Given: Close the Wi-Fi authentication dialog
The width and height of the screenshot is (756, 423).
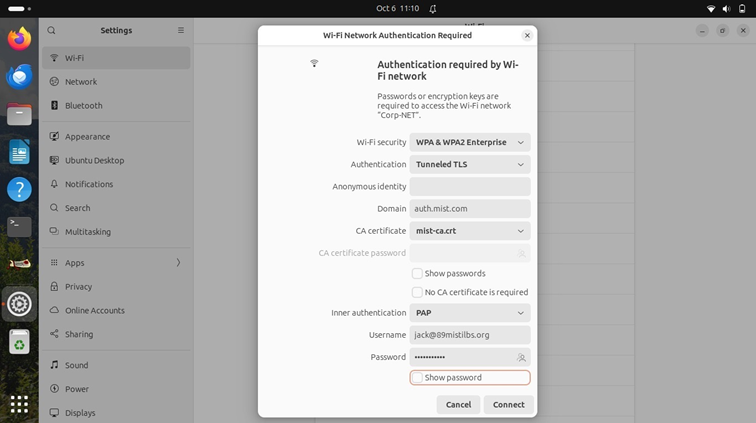Looking at the screenshot, I should click(527, 35).
